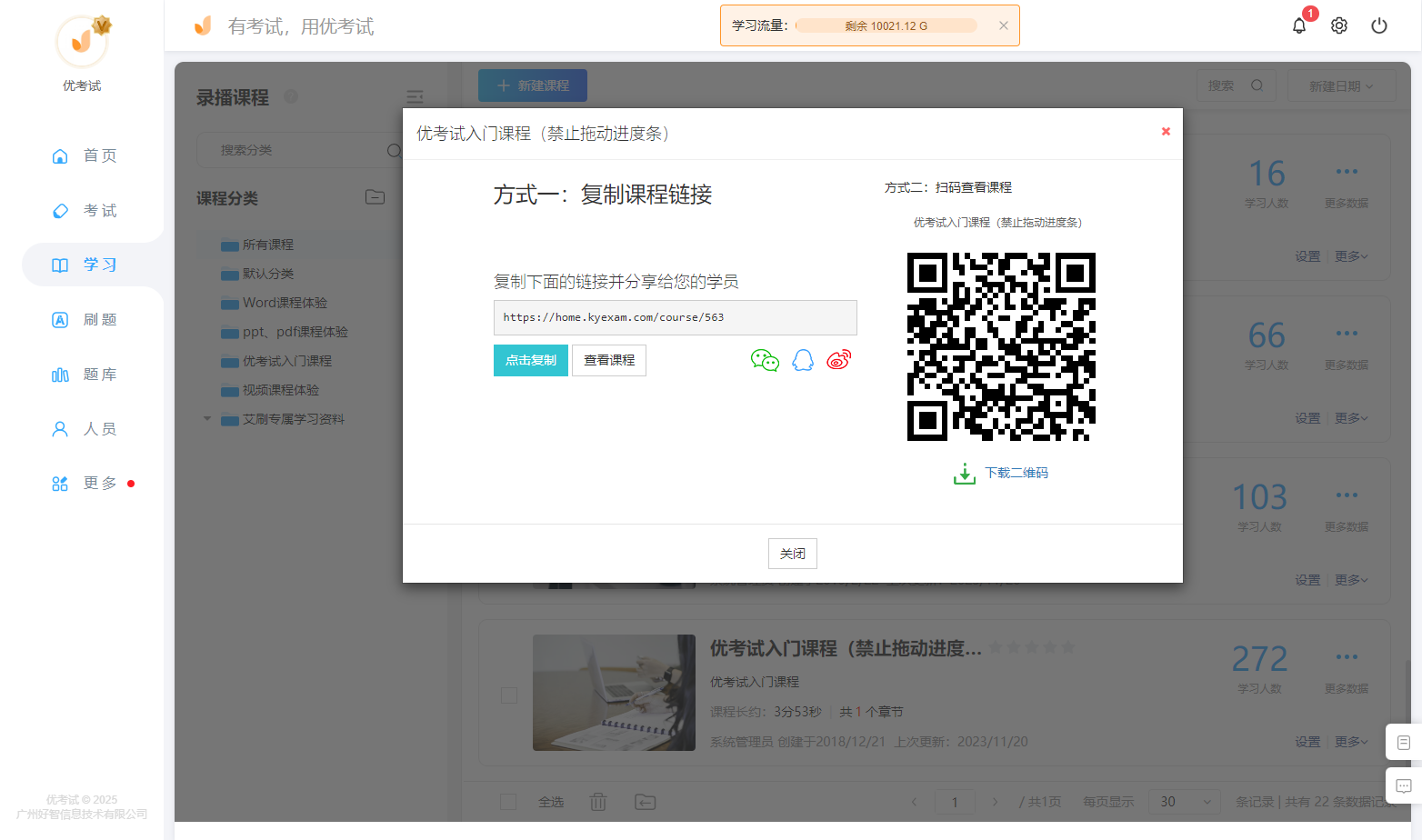Dismiss the learning traffic banner
Viewport: 1422px width, 840px height.
[x=1004, y=25]
